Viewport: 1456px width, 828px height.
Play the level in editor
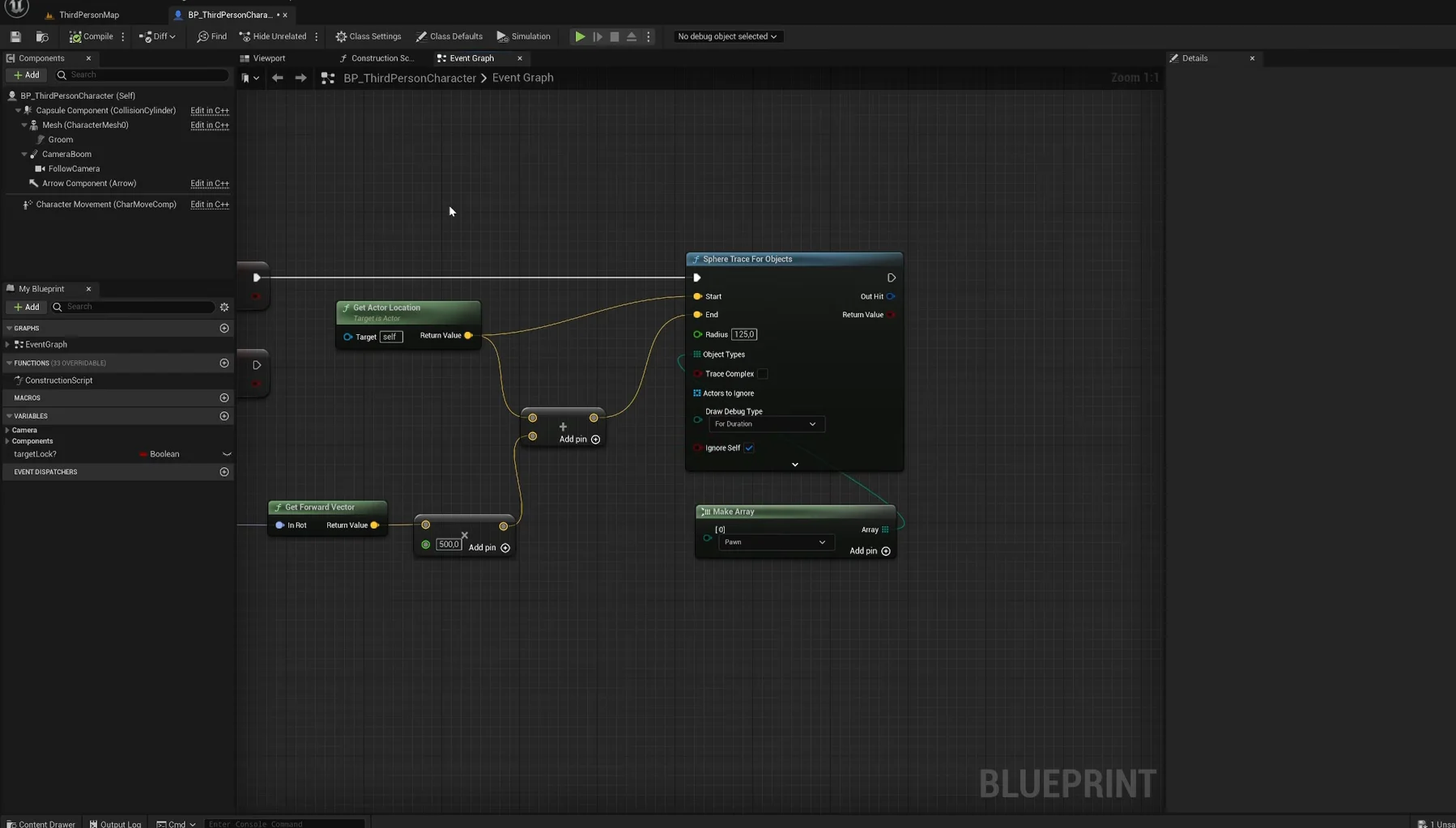tap(580, 36)
